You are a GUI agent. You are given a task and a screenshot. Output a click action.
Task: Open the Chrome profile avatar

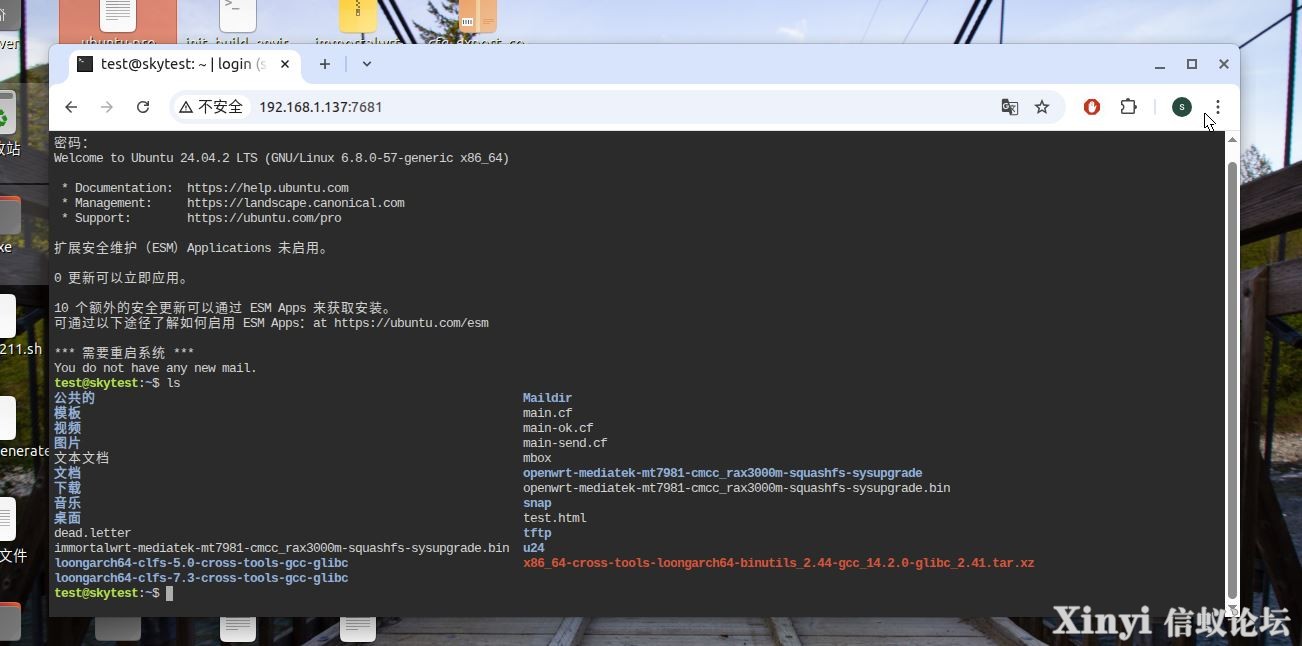pyautogui.click(x=1182, y=107)
